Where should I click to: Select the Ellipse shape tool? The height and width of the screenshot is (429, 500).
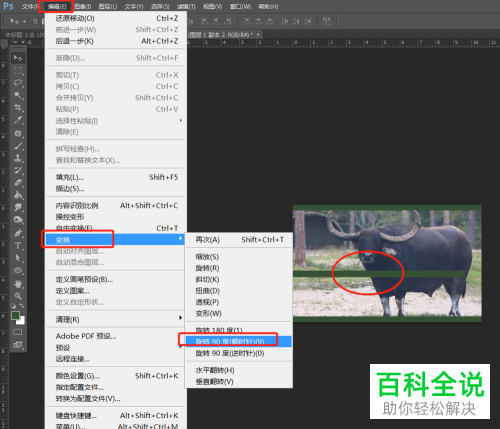(18, 270)
